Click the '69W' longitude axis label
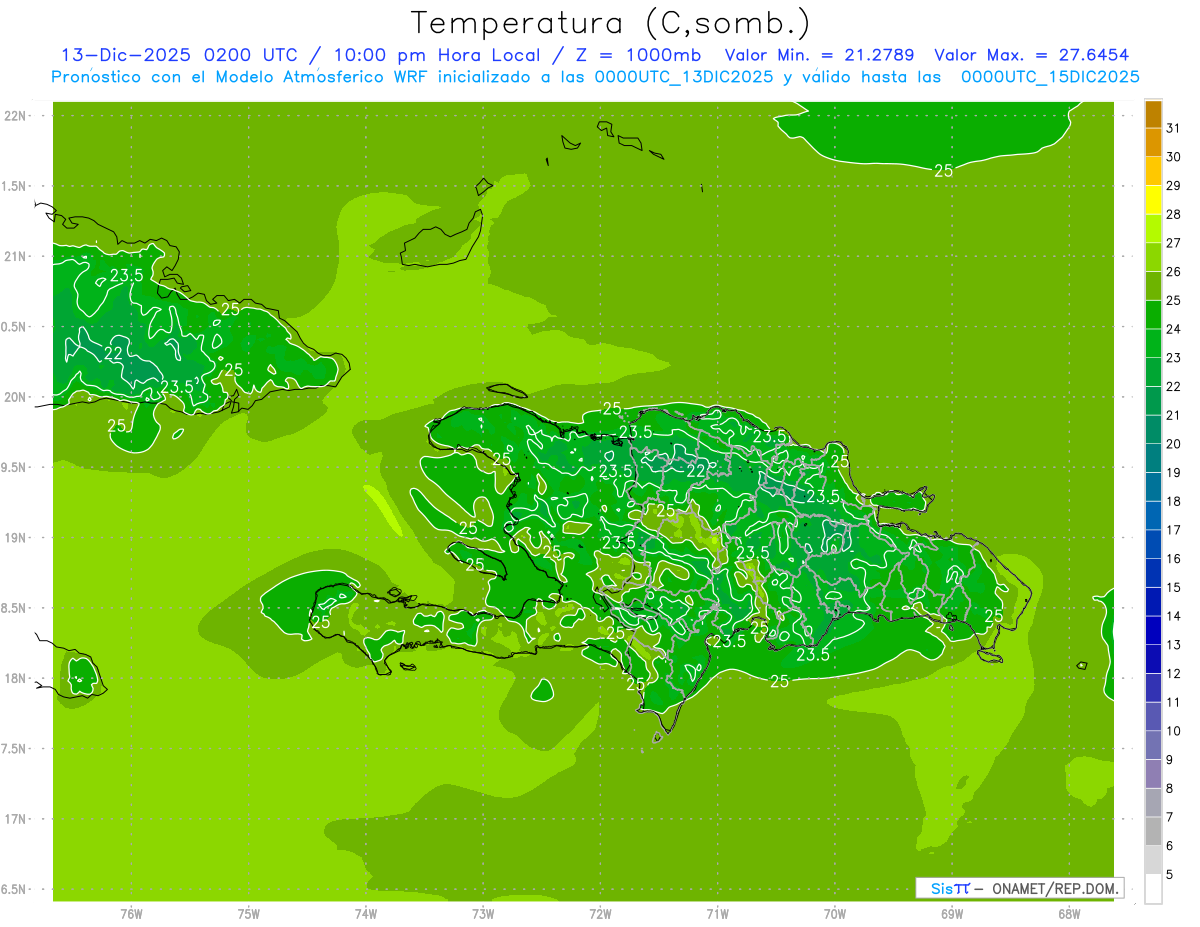The image size is (1200, 927). point(952,913)
